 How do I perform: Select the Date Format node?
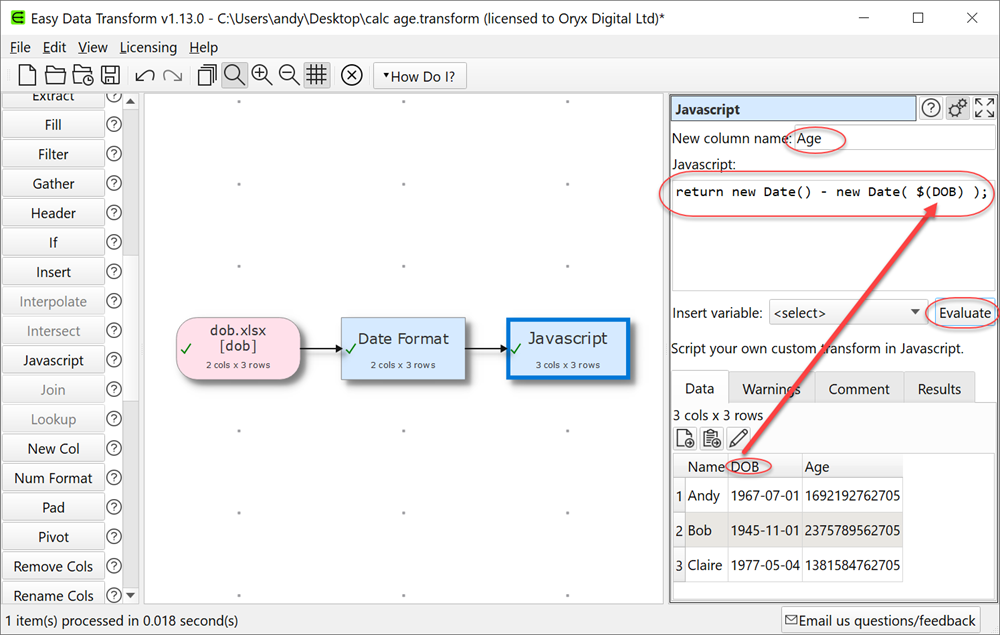point(404,349)
